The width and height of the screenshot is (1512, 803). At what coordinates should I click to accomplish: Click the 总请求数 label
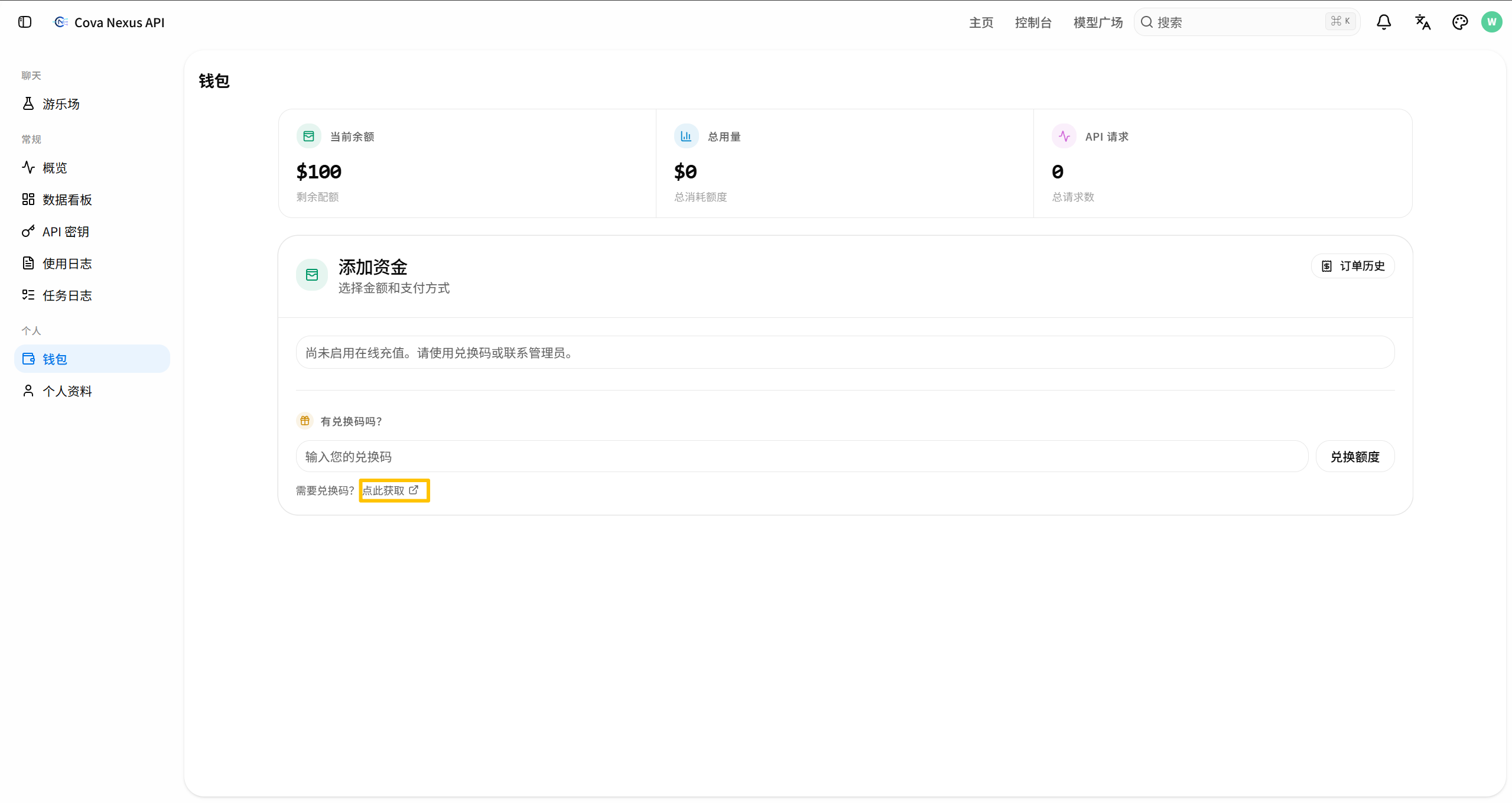click(1073, 197)
